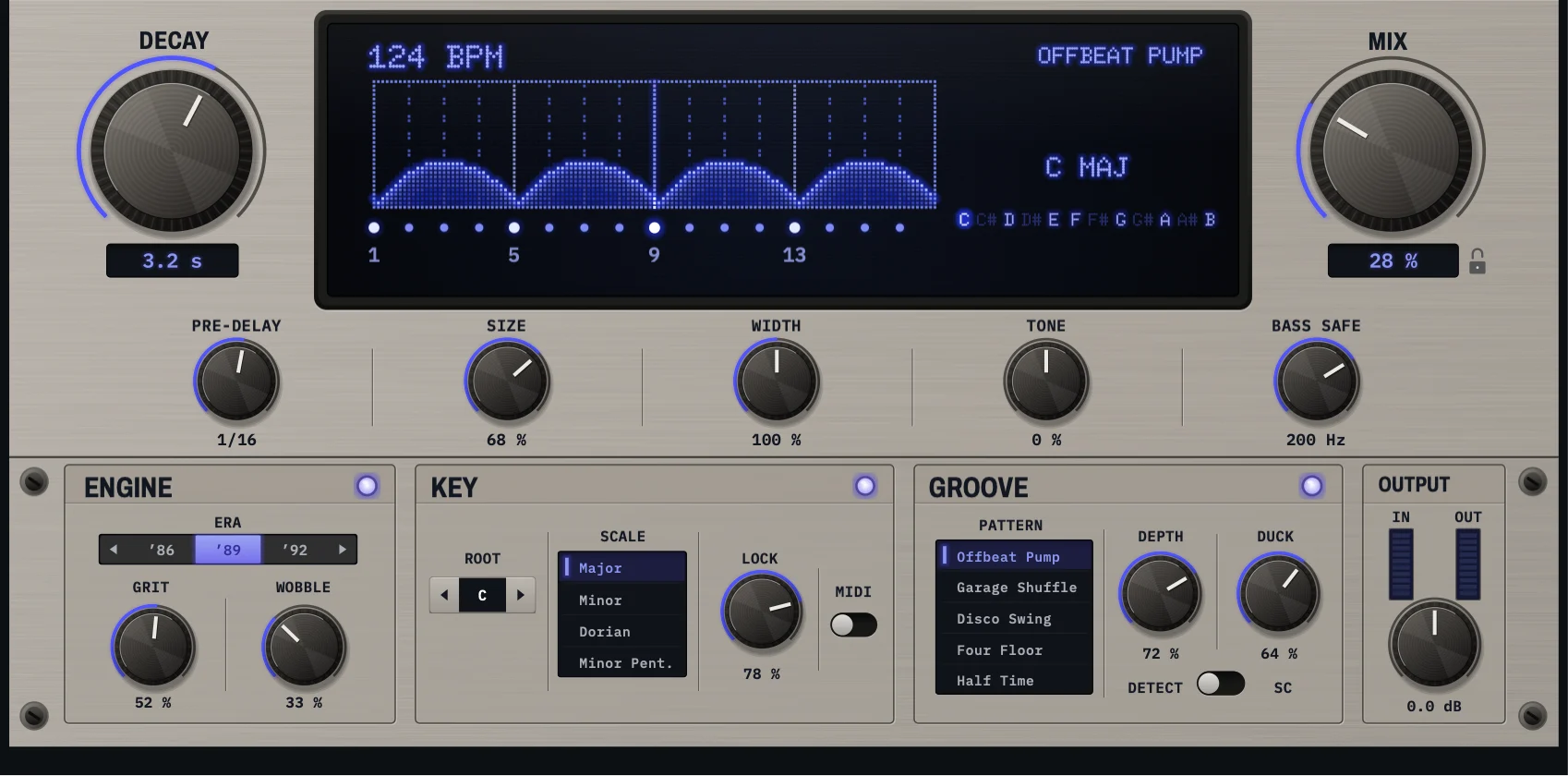This screenshot has width=1568, height=776.
Task: Choose Minor Pent. in the Scale list
Action: pyautogui.click(x=622, y=663)
